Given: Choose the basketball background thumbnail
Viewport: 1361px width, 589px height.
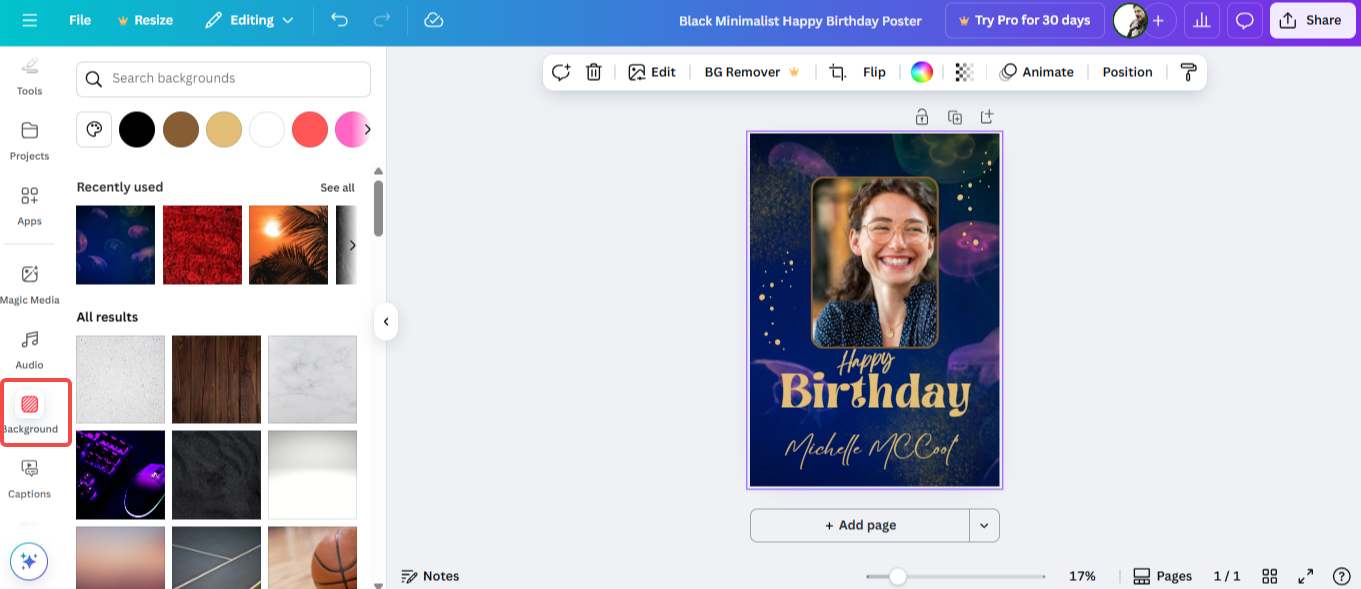Looking at the screenshot, I should pyautogui.click(x=312, y=556).
